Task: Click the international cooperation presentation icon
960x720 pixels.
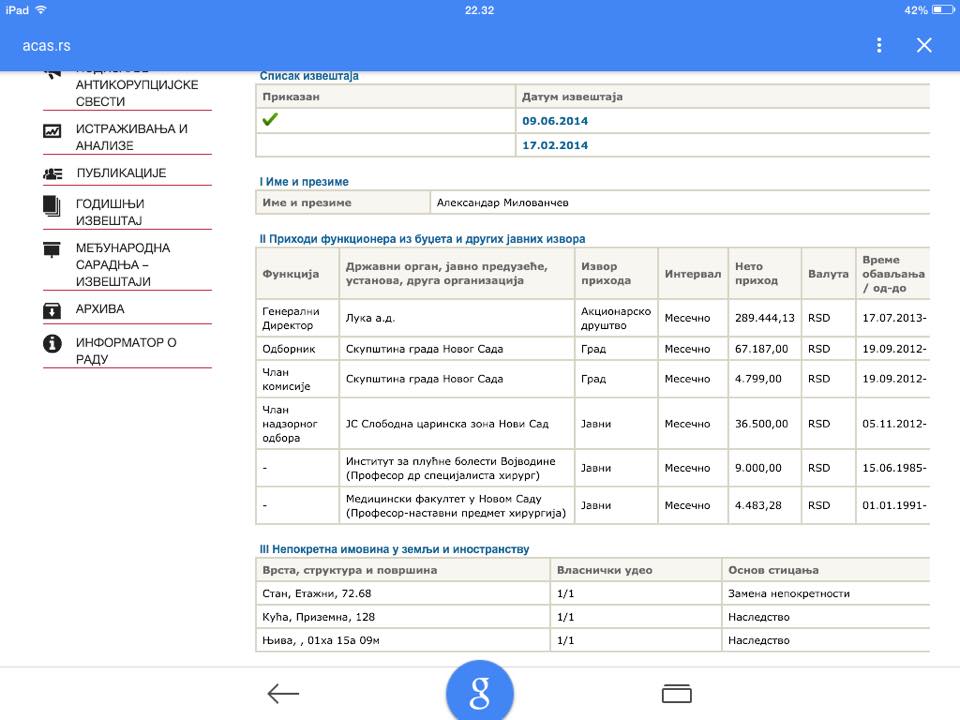Action: [52, 249]
